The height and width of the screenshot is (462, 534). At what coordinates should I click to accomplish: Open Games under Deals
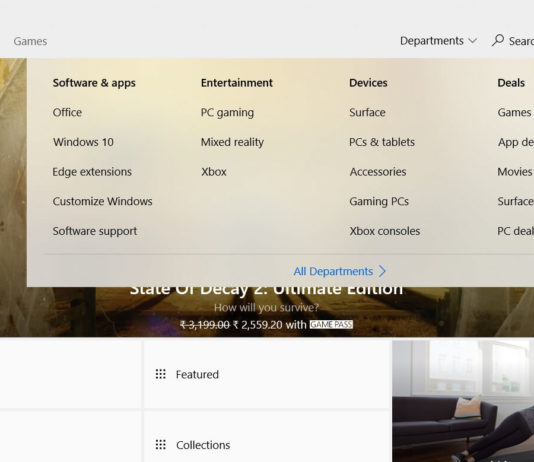click(x=515, y=112)
